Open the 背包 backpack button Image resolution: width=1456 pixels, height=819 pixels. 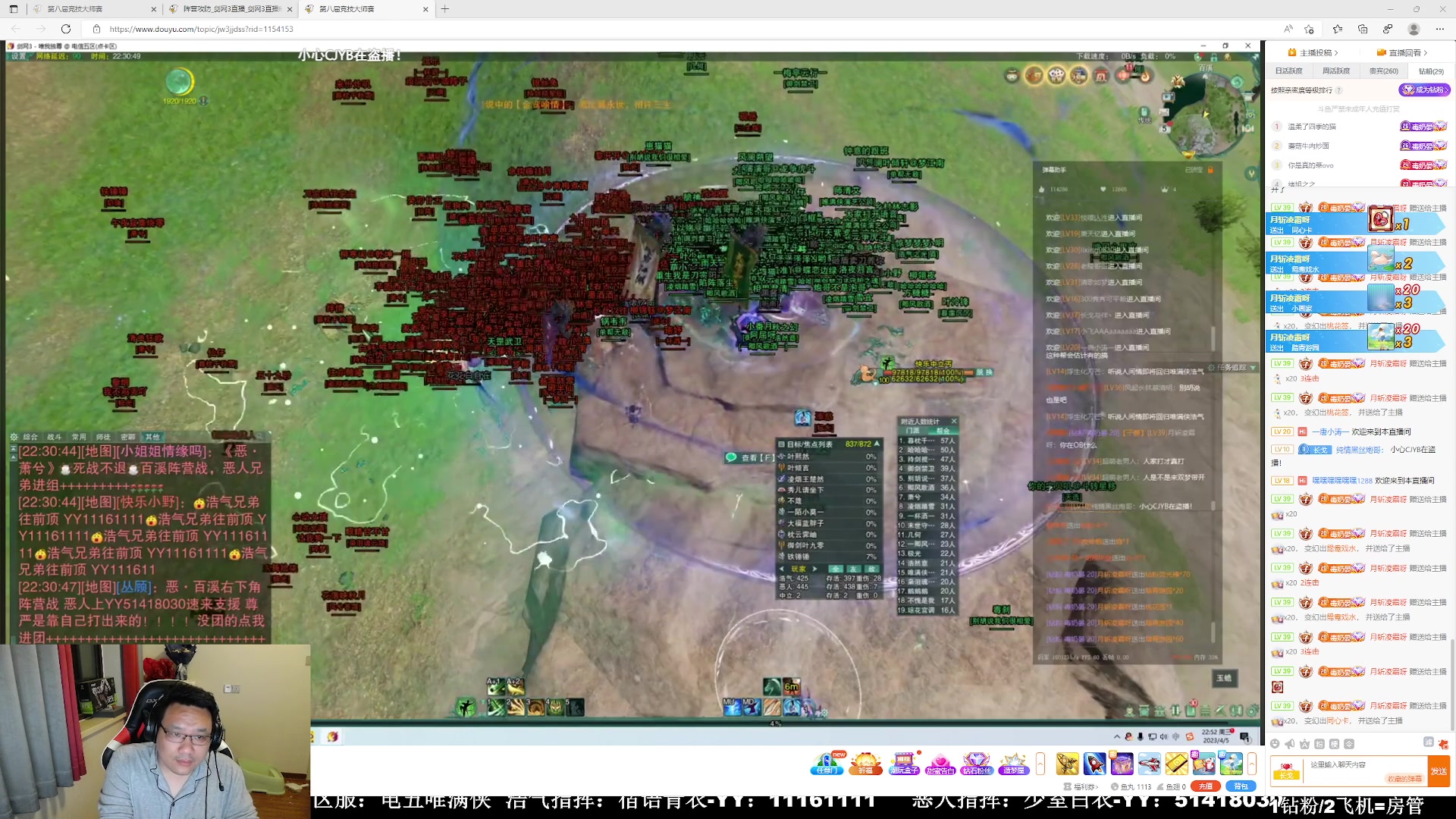(1241, 786)
